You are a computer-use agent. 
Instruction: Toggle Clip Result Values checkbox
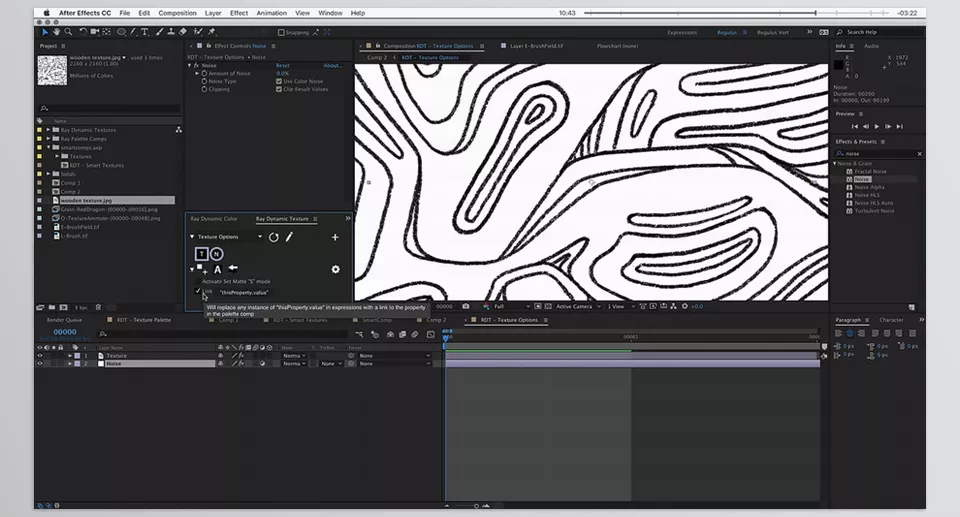279,89
